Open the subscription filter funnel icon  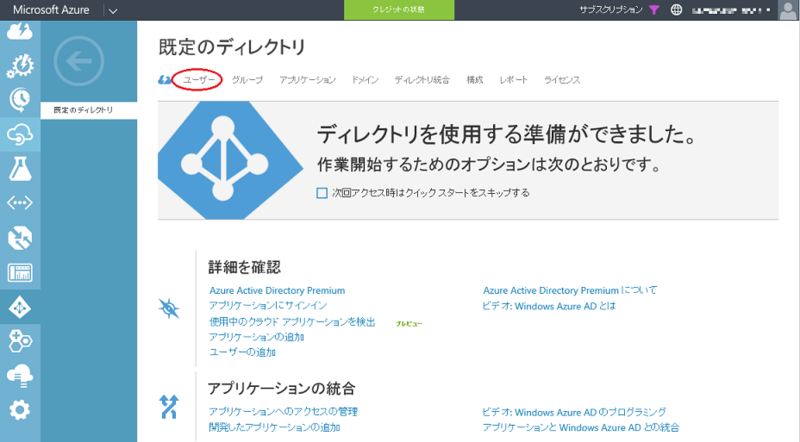(x=654, y=10)
